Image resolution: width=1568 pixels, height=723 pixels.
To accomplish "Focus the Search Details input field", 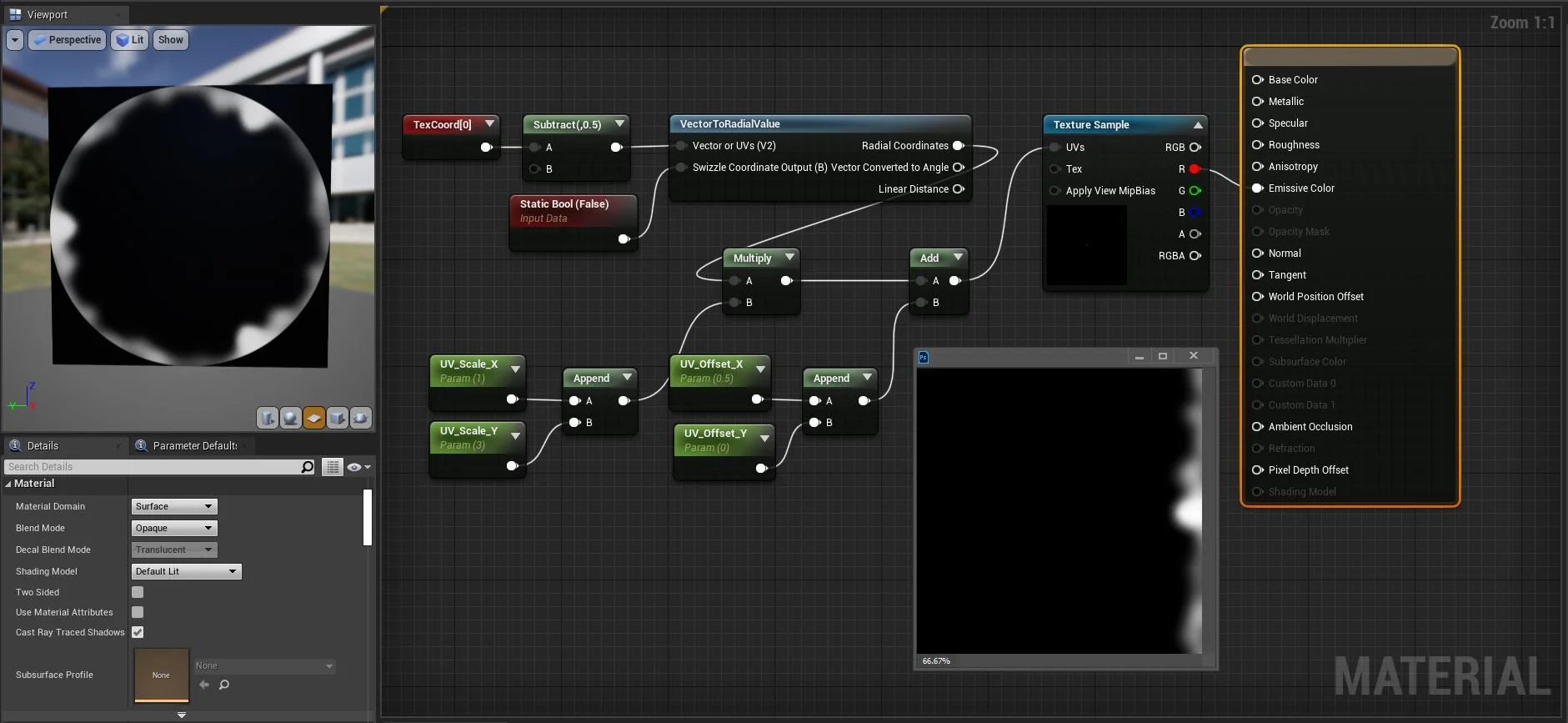I will click(x=153, y=467).
